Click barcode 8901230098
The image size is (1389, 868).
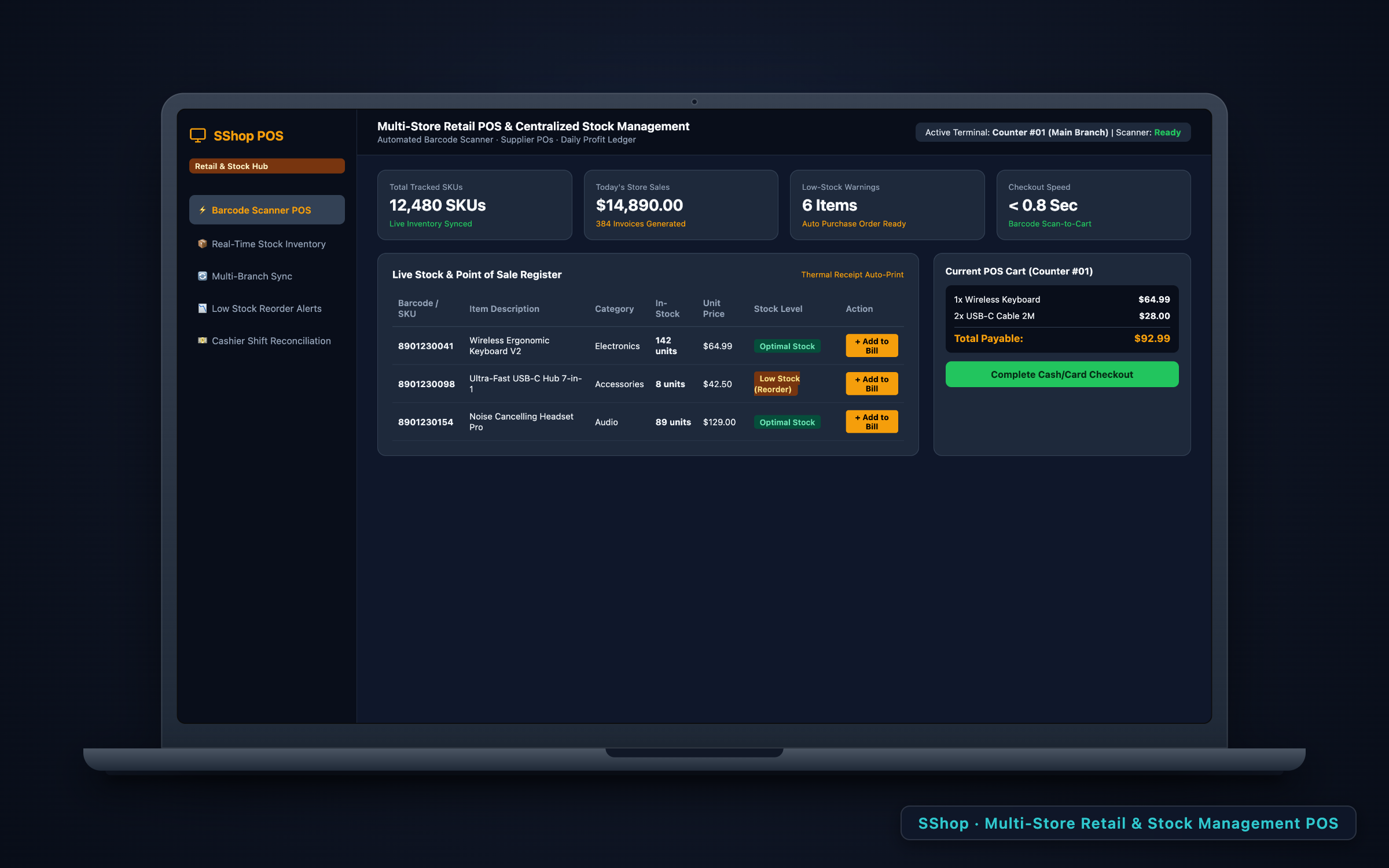click(427, 384)
